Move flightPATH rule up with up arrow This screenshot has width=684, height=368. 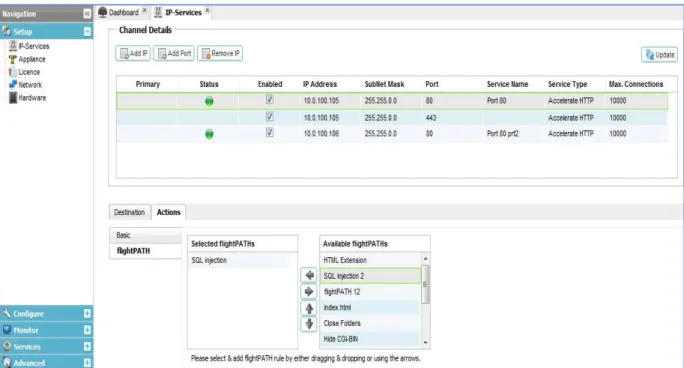309,308
